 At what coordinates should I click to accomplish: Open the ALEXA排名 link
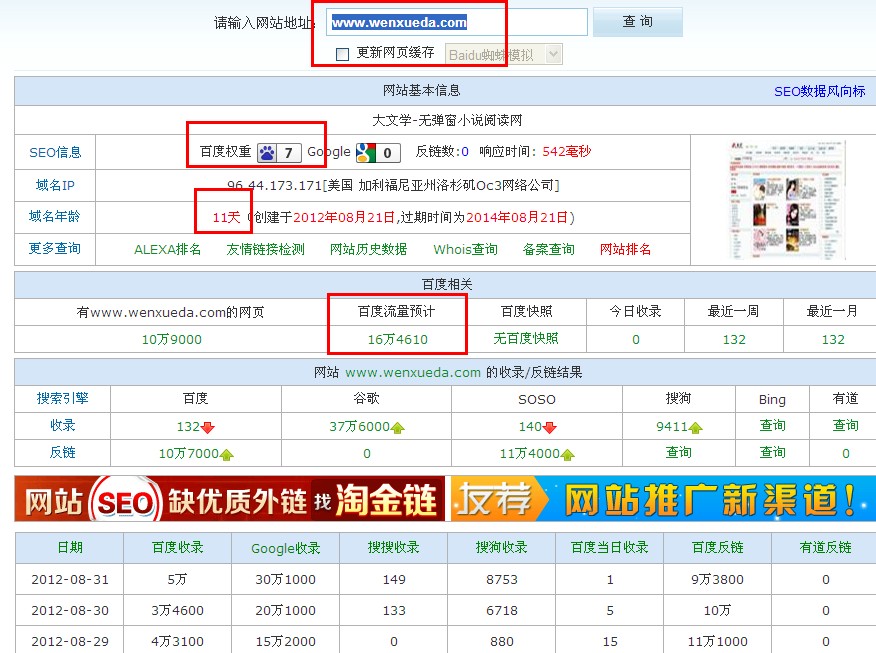[x=168, y=249]
